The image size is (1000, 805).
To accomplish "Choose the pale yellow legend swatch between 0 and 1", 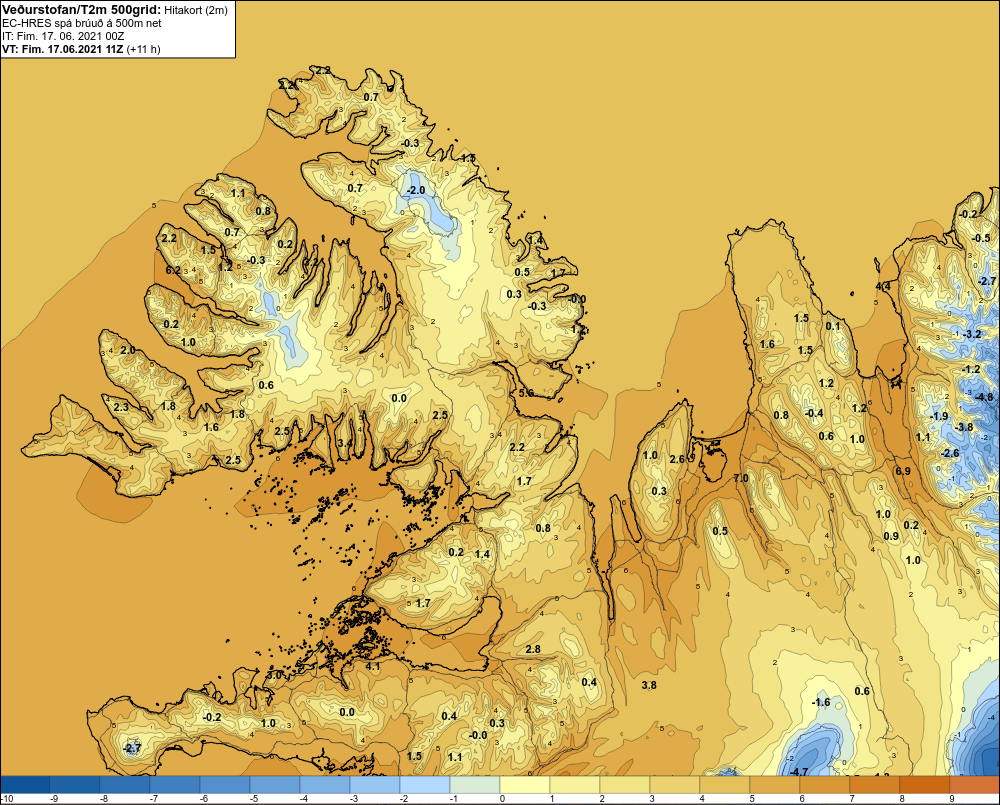I will click(x=525, y=783).
